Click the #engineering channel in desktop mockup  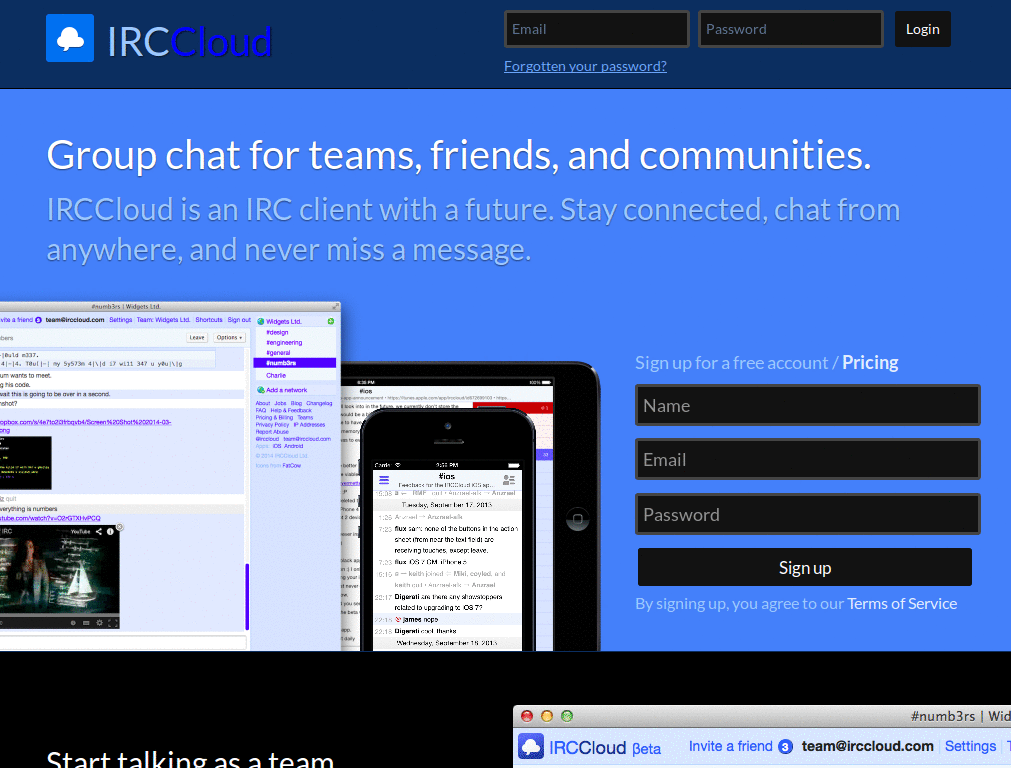tap(284, 342)
